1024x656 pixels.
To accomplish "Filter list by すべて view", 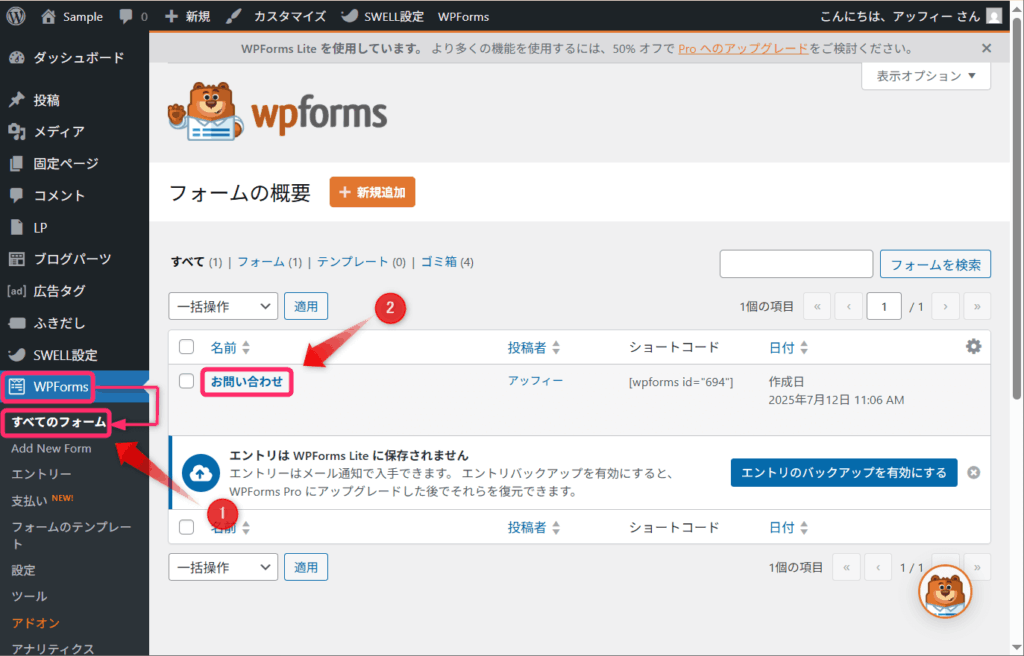I will pyautogui.click(x=188, y=262).
